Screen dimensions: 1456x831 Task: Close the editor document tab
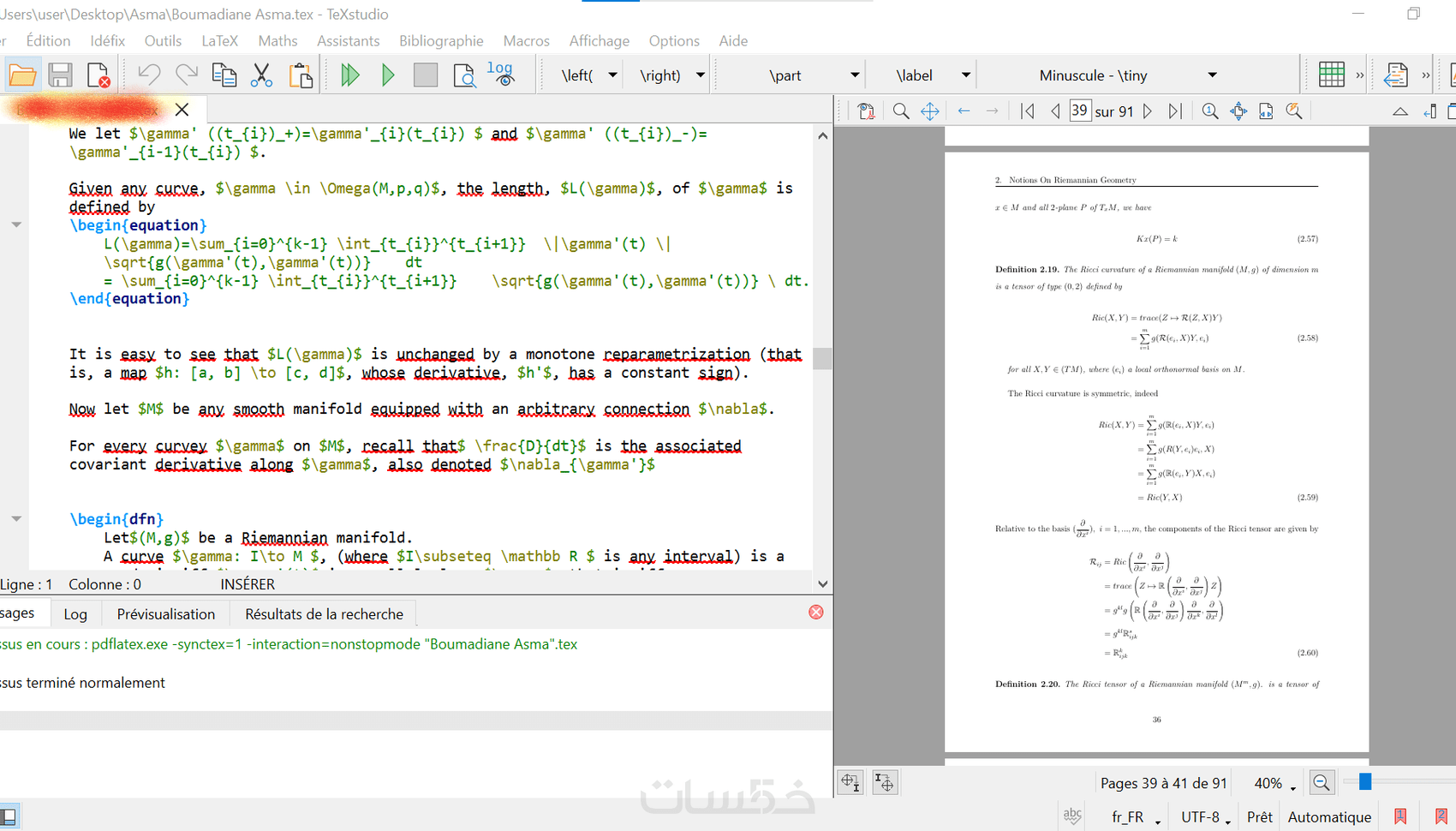[182, 110]
